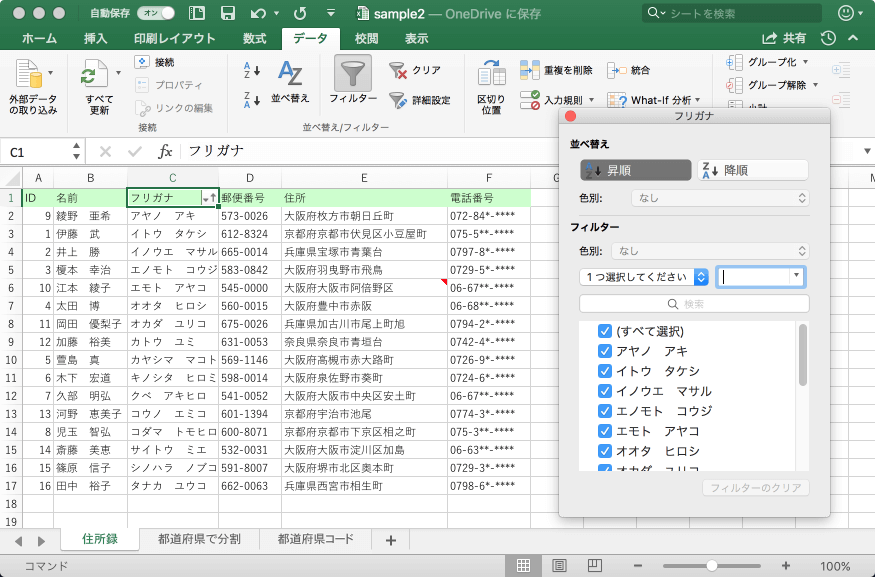Viewport: 875px width, 577px height.
Task: Uncheck the イトウ タケシ checkbox
Action: point(604,371)
